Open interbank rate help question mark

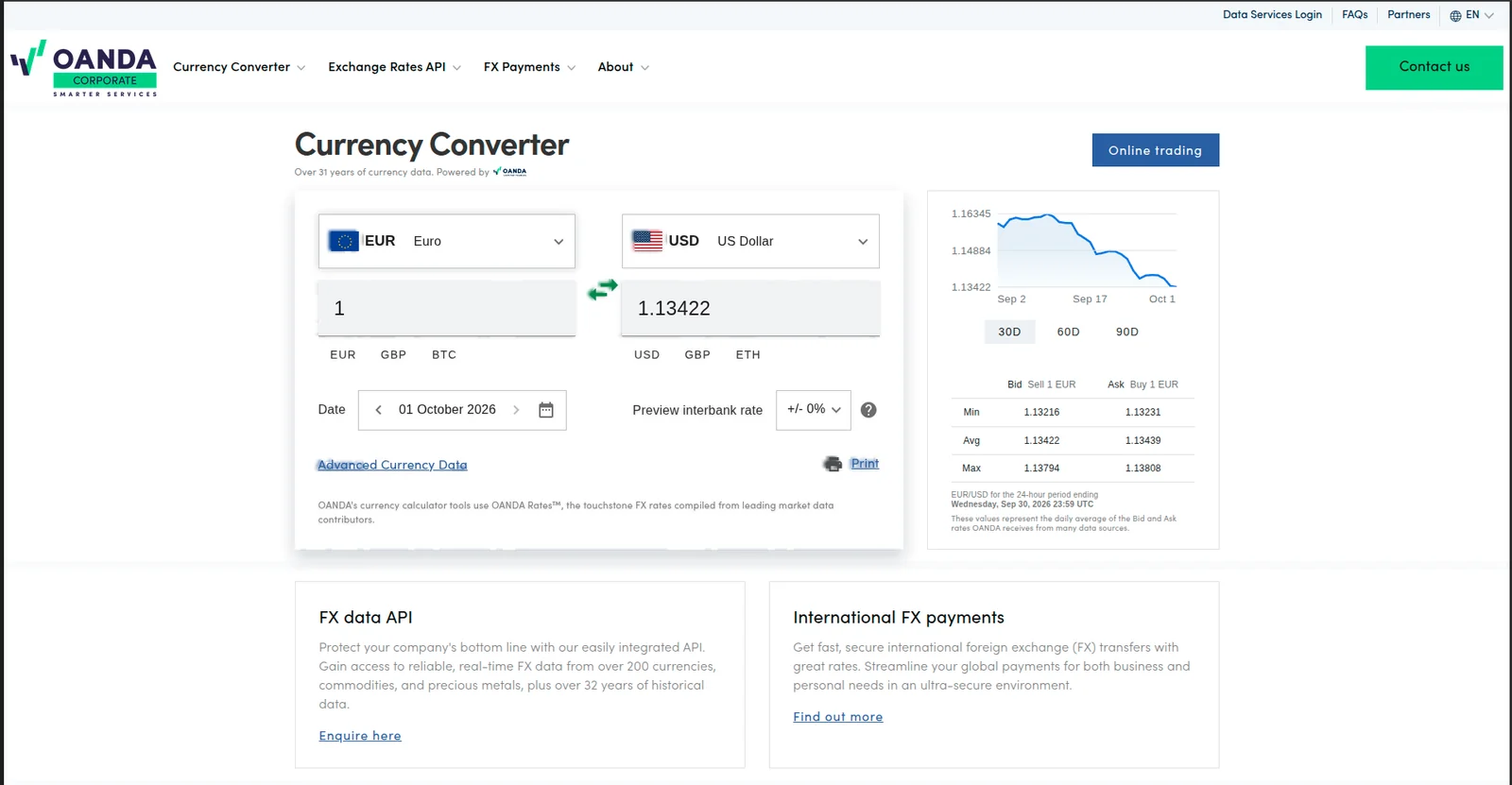[x=868, y=410]
